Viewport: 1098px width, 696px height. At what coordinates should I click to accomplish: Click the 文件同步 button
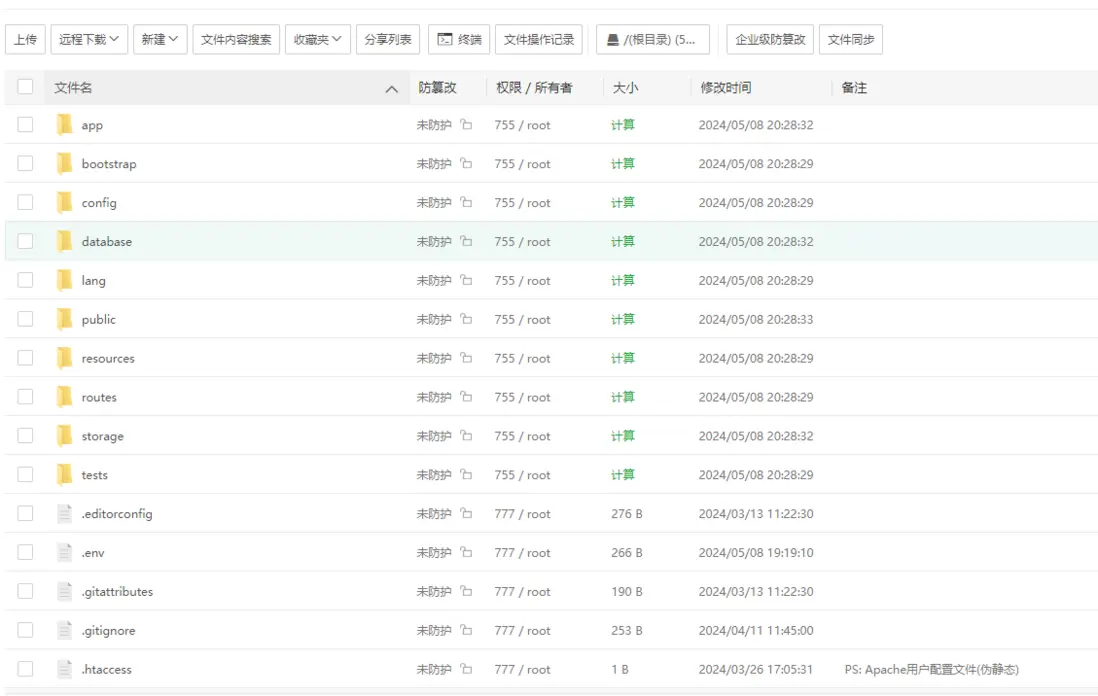coord(851,40)
